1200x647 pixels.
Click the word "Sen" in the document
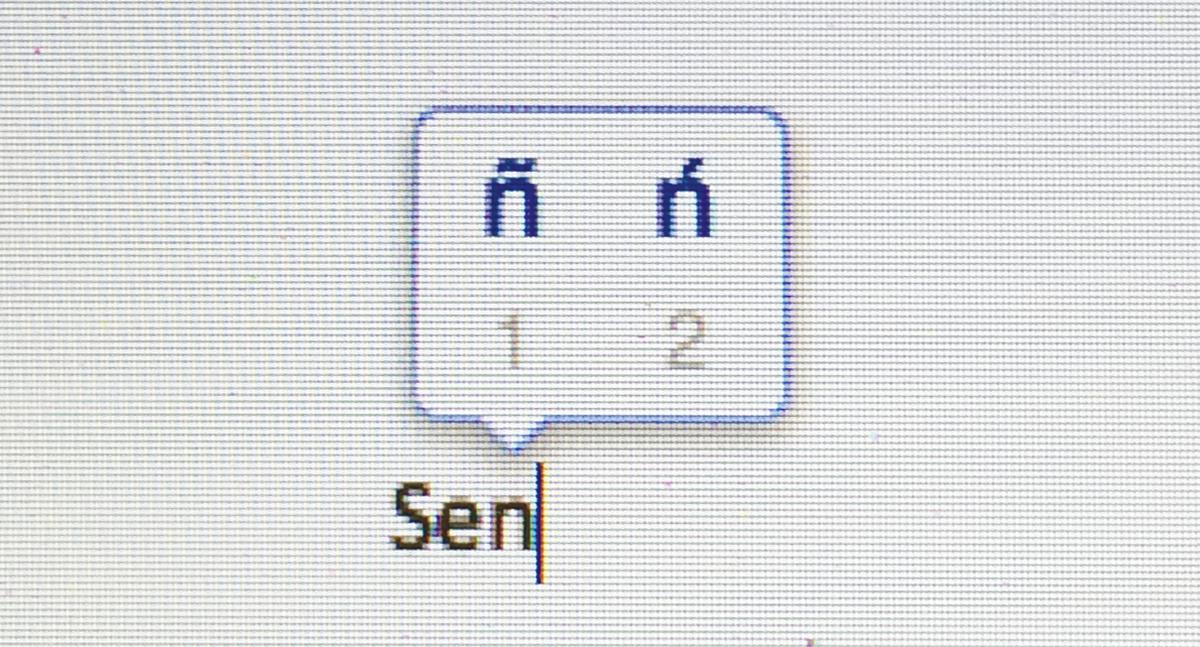click(x=463, y=517)
